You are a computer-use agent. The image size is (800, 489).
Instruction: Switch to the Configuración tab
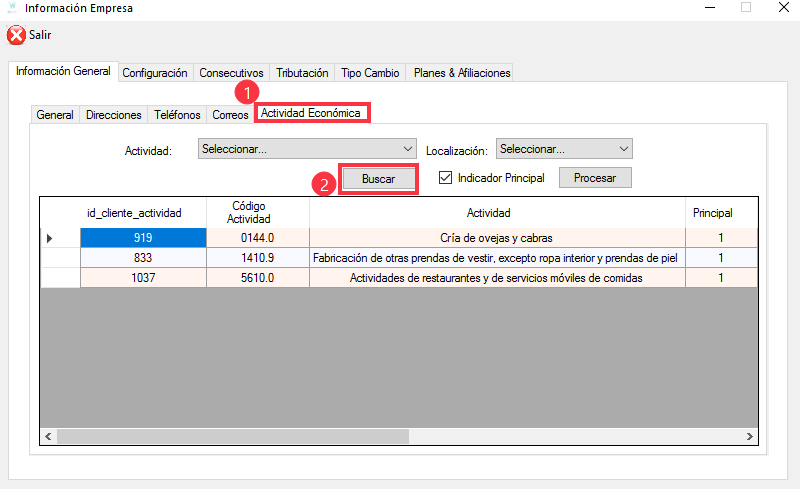pos(155,73)
